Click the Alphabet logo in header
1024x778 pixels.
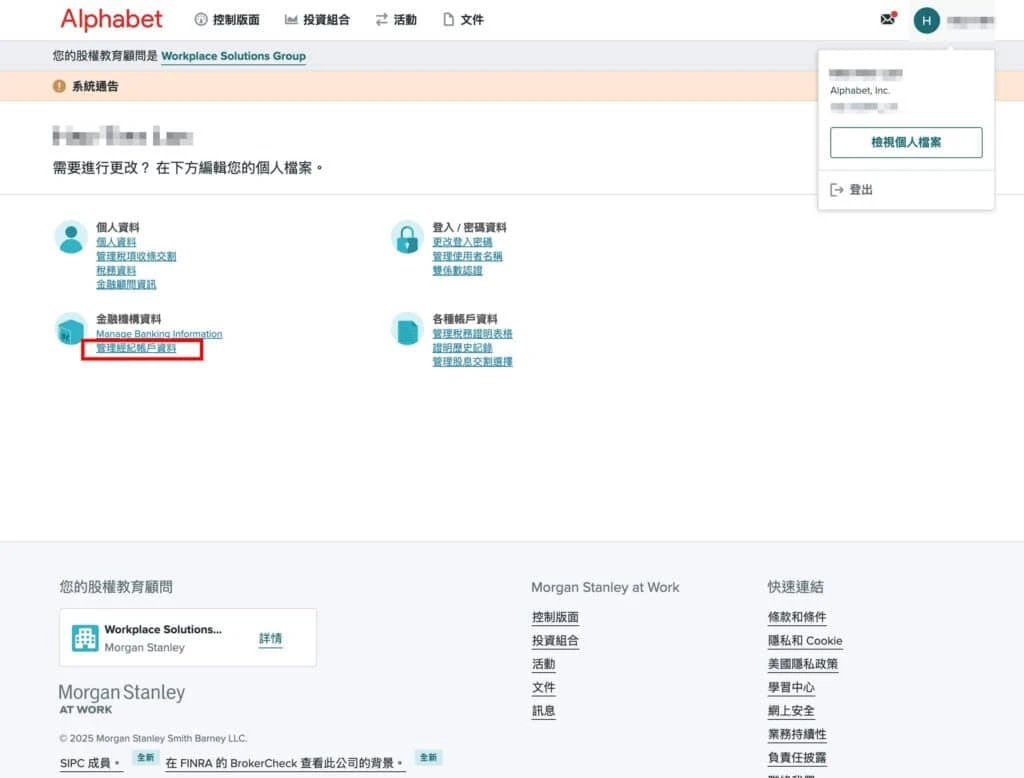pyautogui.click(x=111, y=20)
